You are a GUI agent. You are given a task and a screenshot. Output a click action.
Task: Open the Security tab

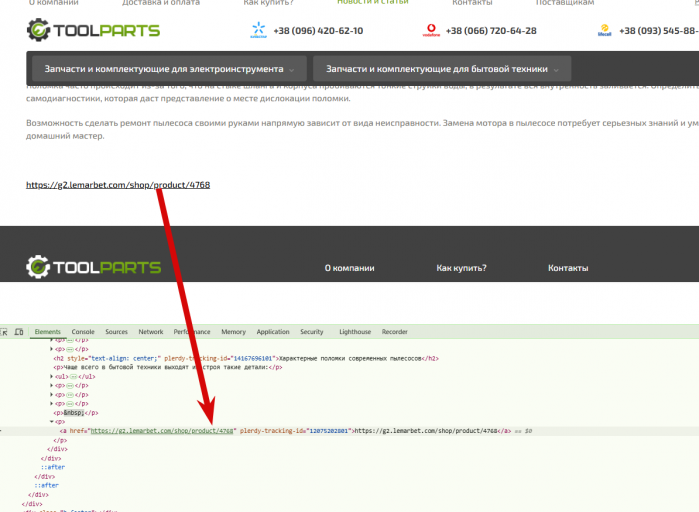pos(312,332)
